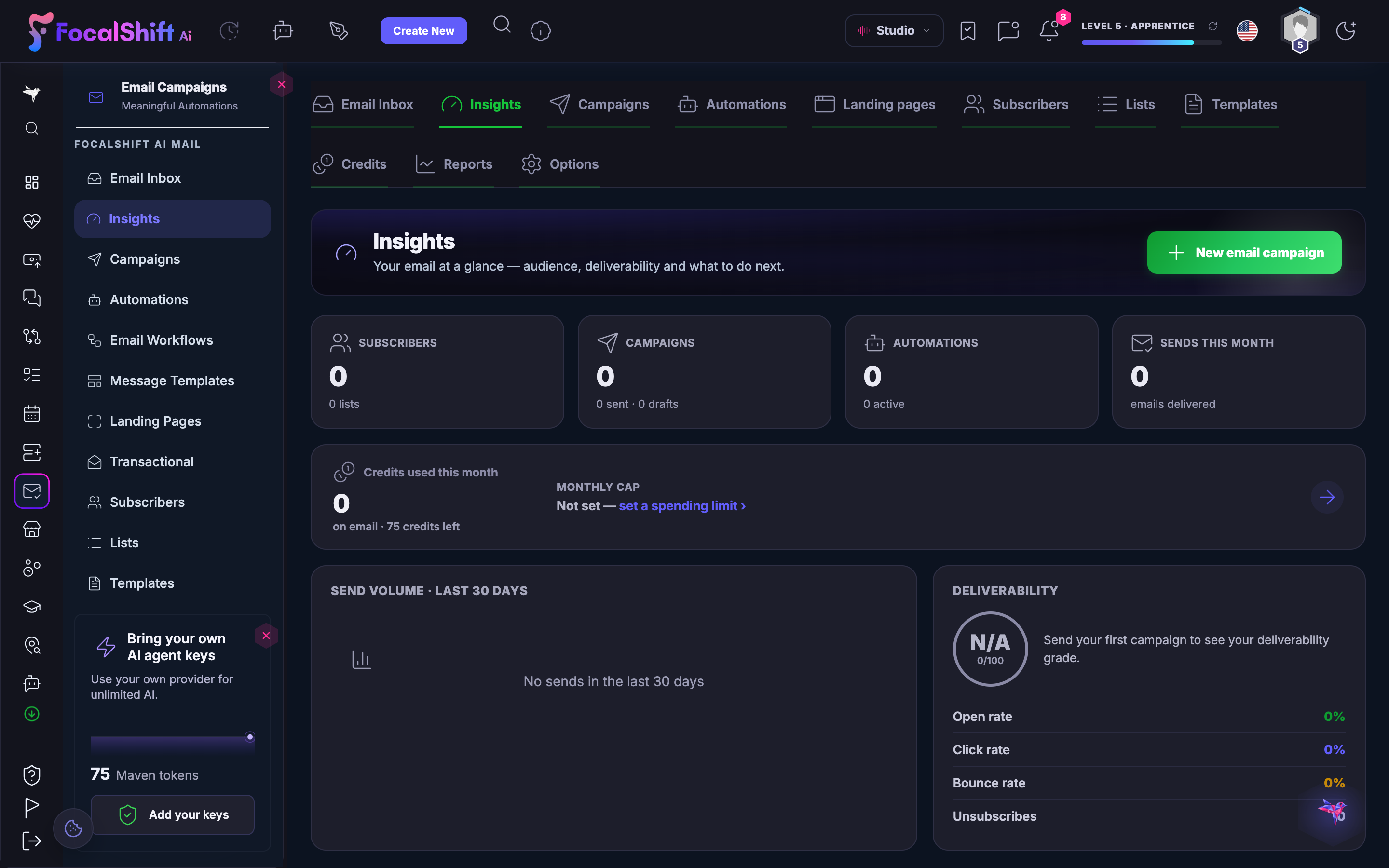Open the Reports sub-tab
1389x868 pixels.
453,164
